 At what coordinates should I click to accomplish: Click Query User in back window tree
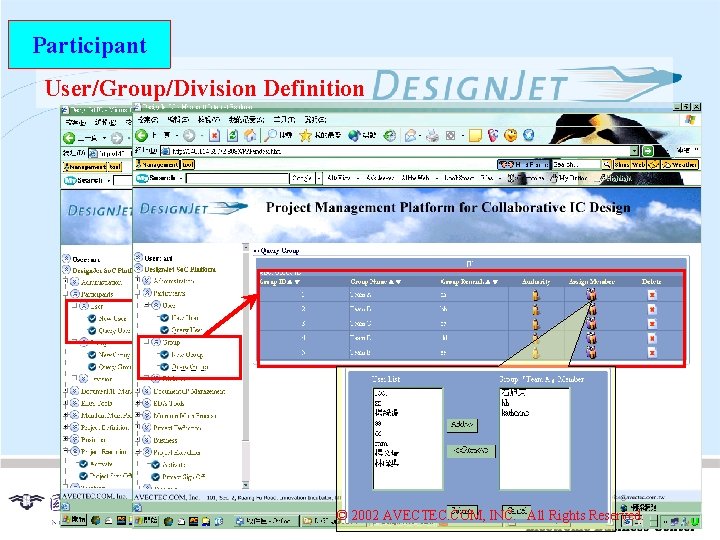(x=114, y=331)
